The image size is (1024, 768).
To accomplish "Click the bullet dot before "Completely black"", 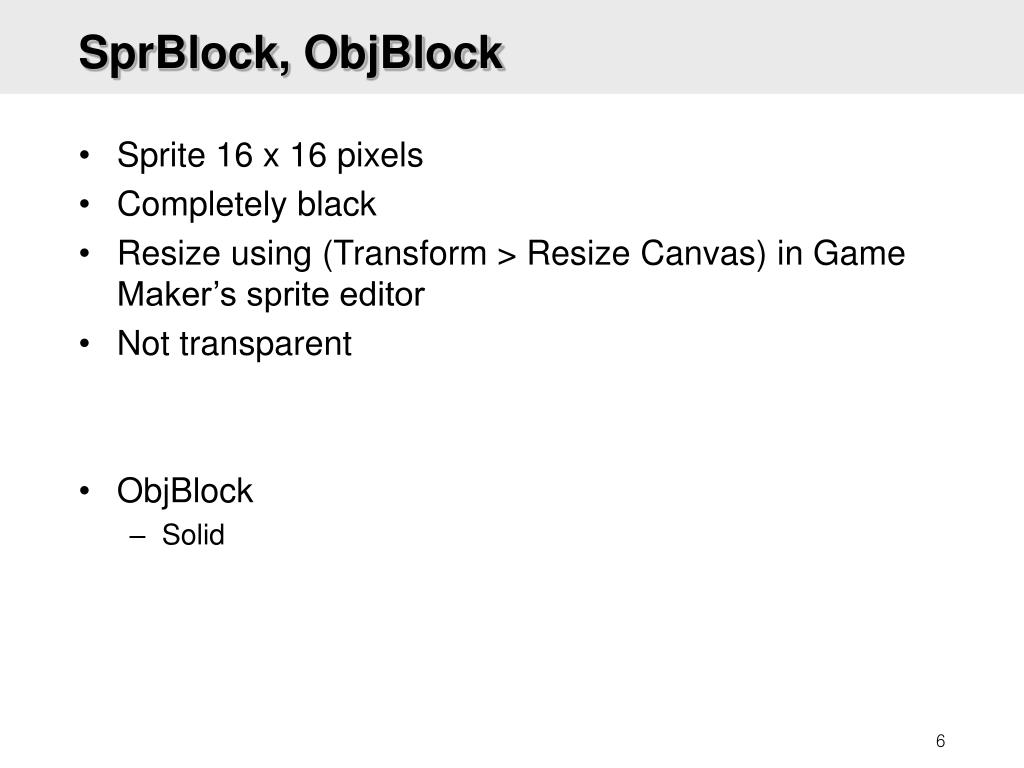I will 84,204.
